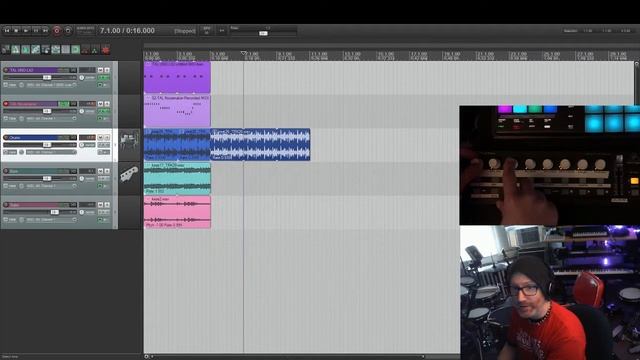
Task: Pause playback in the transport
Action: [36, 31]
